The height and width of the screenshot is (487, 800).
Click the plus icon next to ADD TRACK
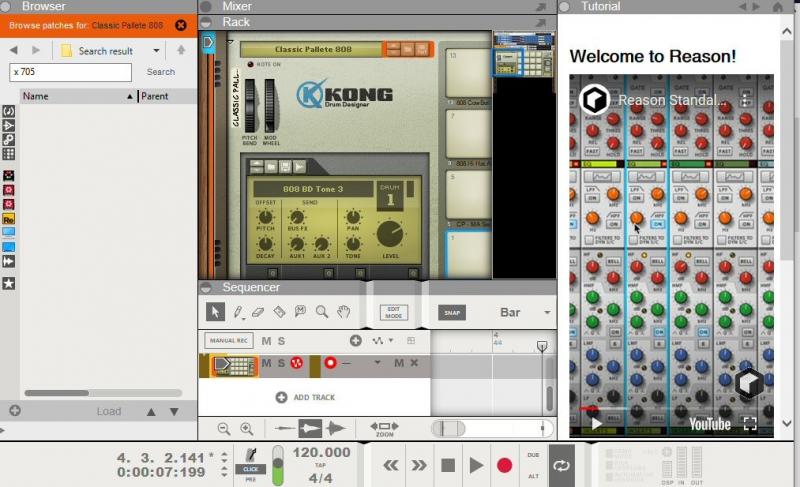pos(281,397)
